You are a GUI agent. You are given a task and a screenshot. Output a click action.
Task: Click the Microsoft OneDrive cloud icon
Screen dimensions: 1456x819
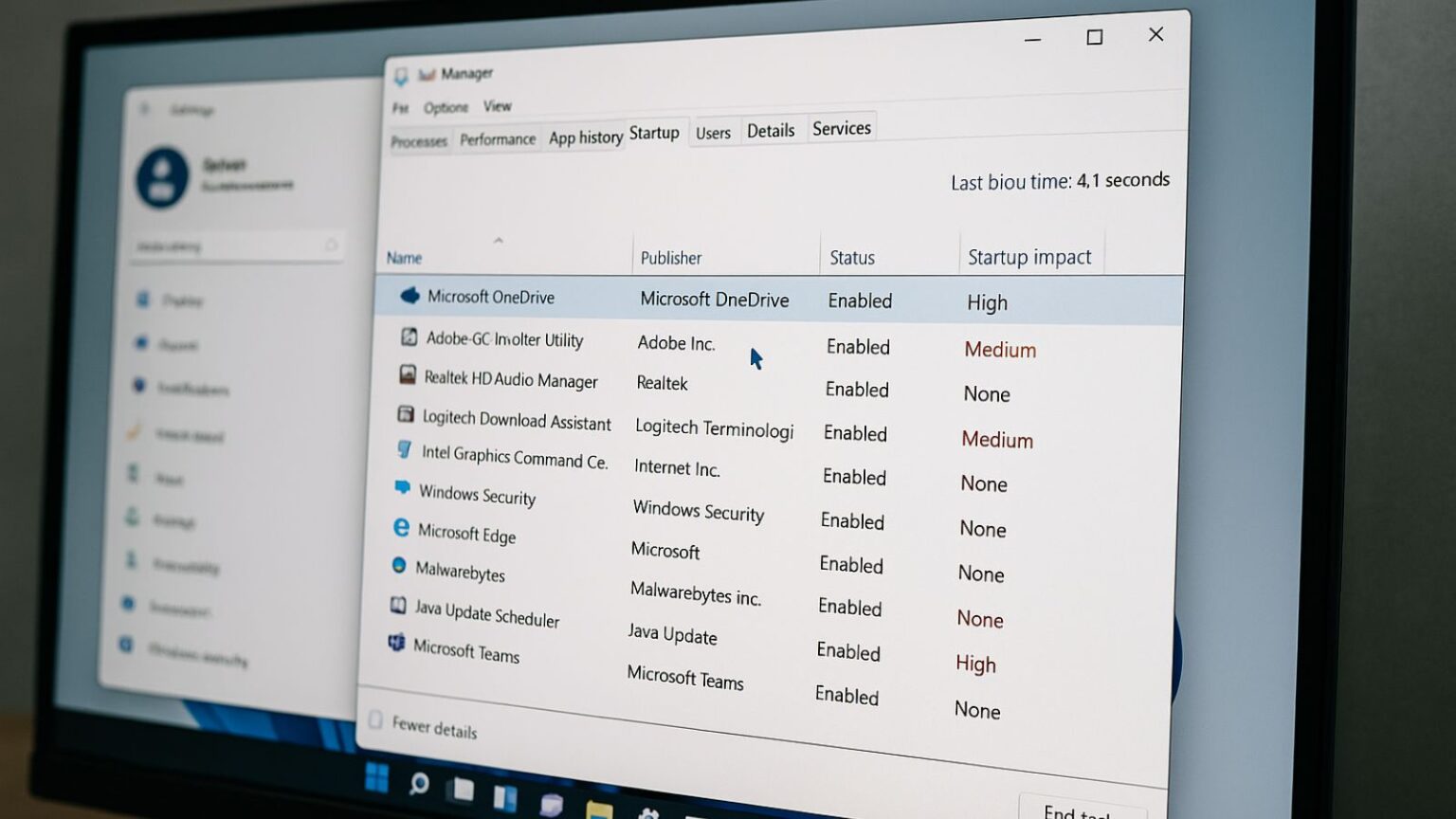pos(409,296)
